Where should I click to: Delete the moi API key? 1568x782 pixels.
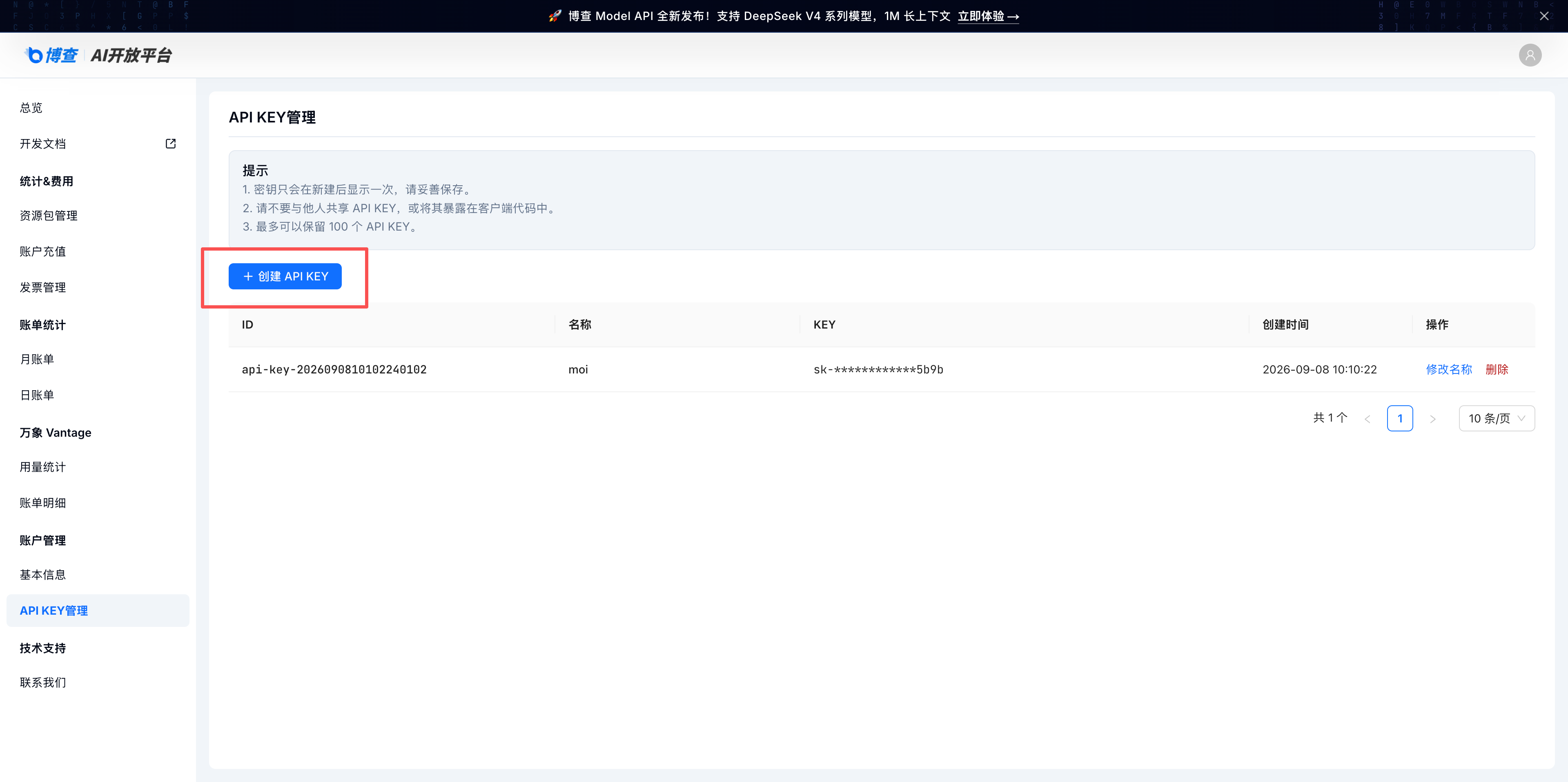[x=1497, y=369]
